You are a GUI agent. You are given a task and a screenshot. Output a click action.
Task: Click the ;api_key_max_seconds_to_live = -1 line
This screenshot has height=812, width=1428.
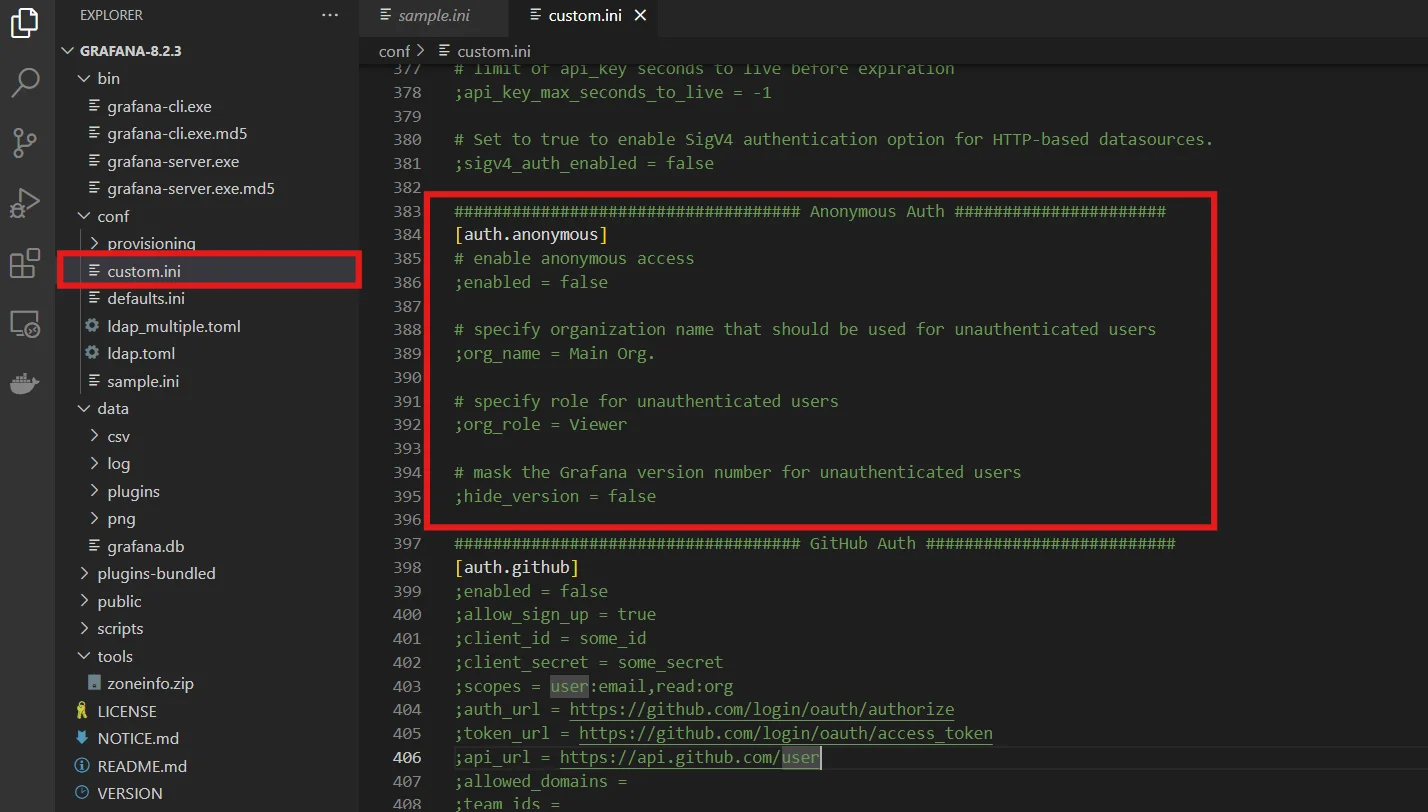click(613, 92)
